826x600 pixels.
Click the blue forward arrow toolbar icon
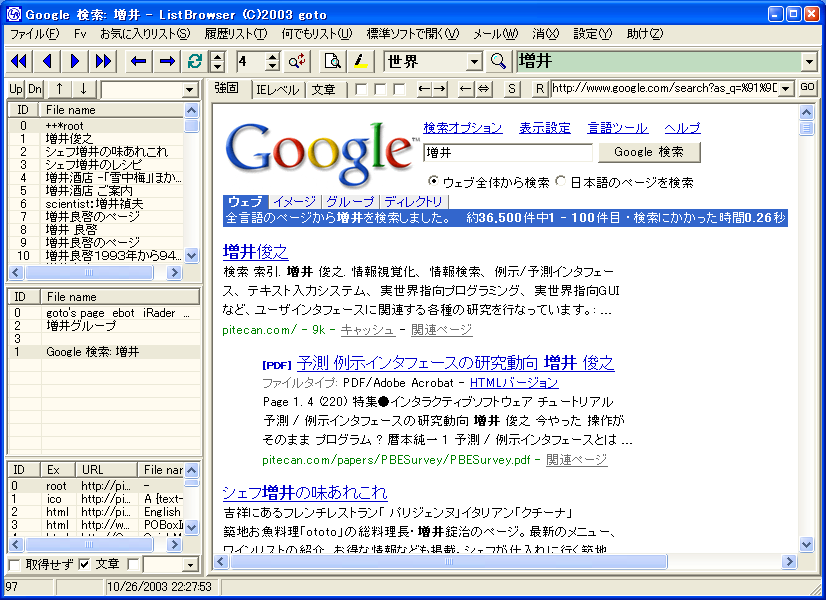pyautogui.click(x=168, y=62)
